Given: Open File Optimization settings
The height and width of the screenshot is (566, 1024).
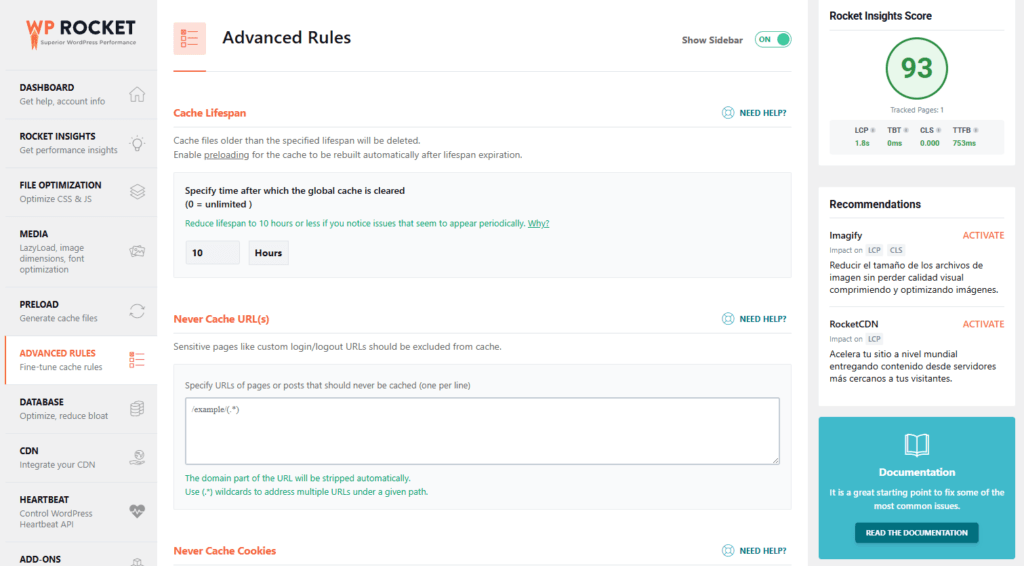Looking at the screenshot, I should pos(81,192).
